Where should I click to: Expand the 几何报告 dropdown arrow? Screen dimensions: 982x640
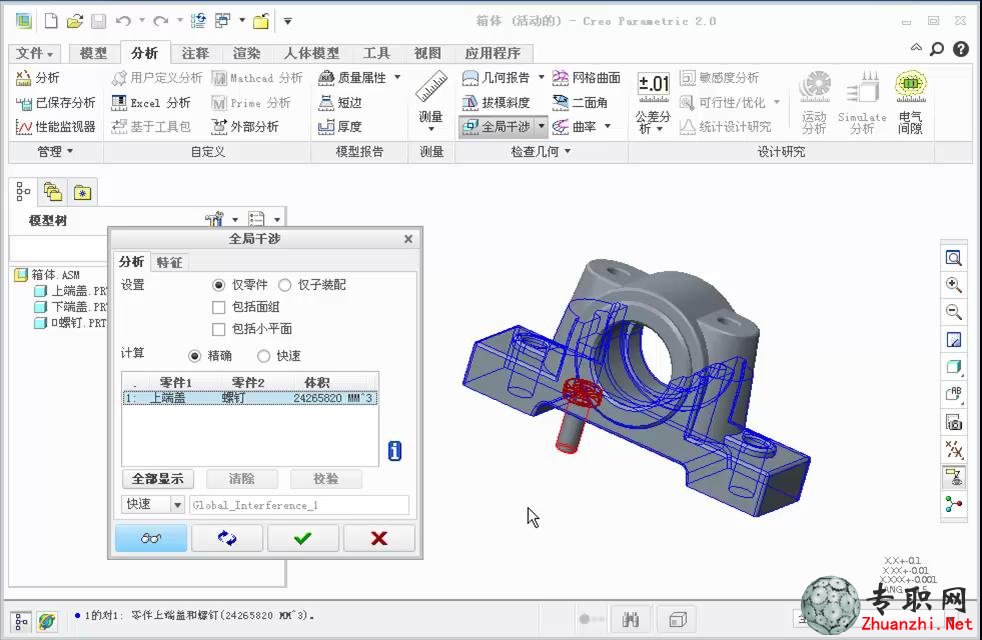[x=541, y=78]
